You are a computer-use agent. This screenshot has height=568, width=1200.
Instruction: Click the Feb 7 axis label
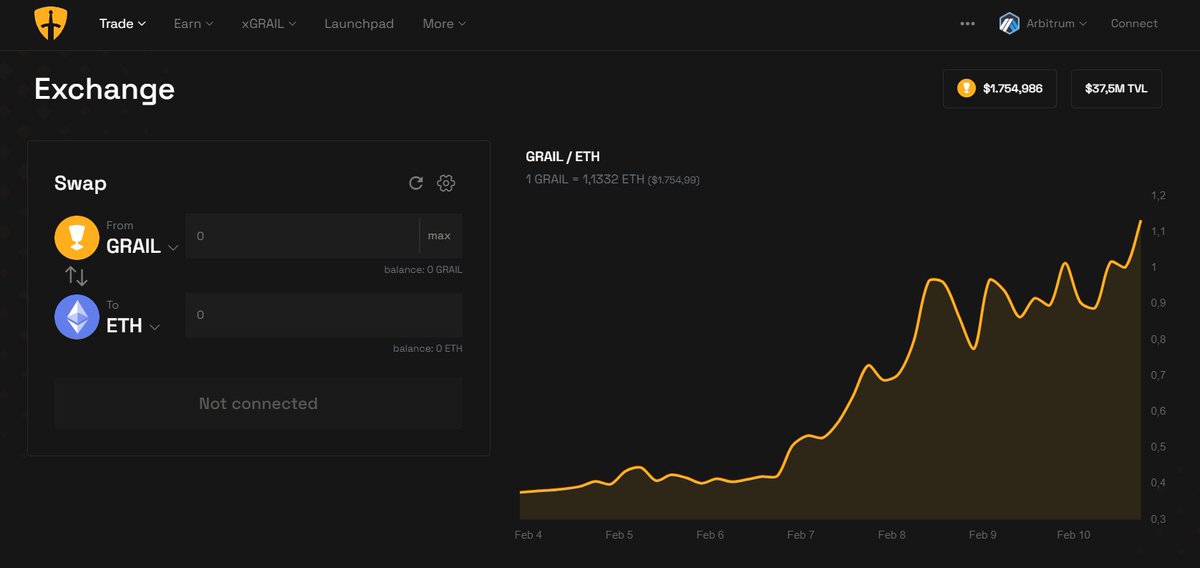click(x=801, y=535)
